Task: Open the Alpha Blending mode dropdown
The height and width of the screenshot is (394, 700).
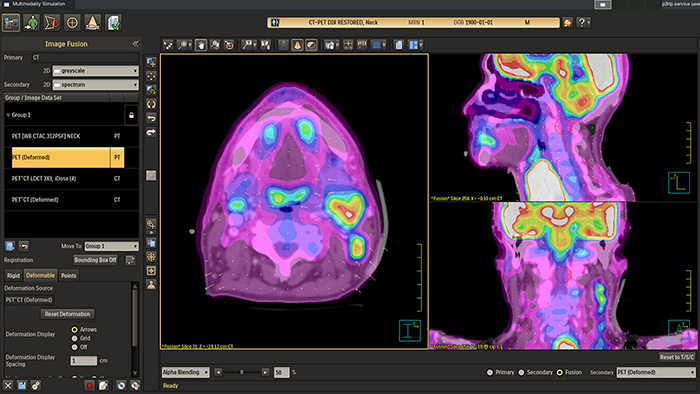Action: point(185,372)
